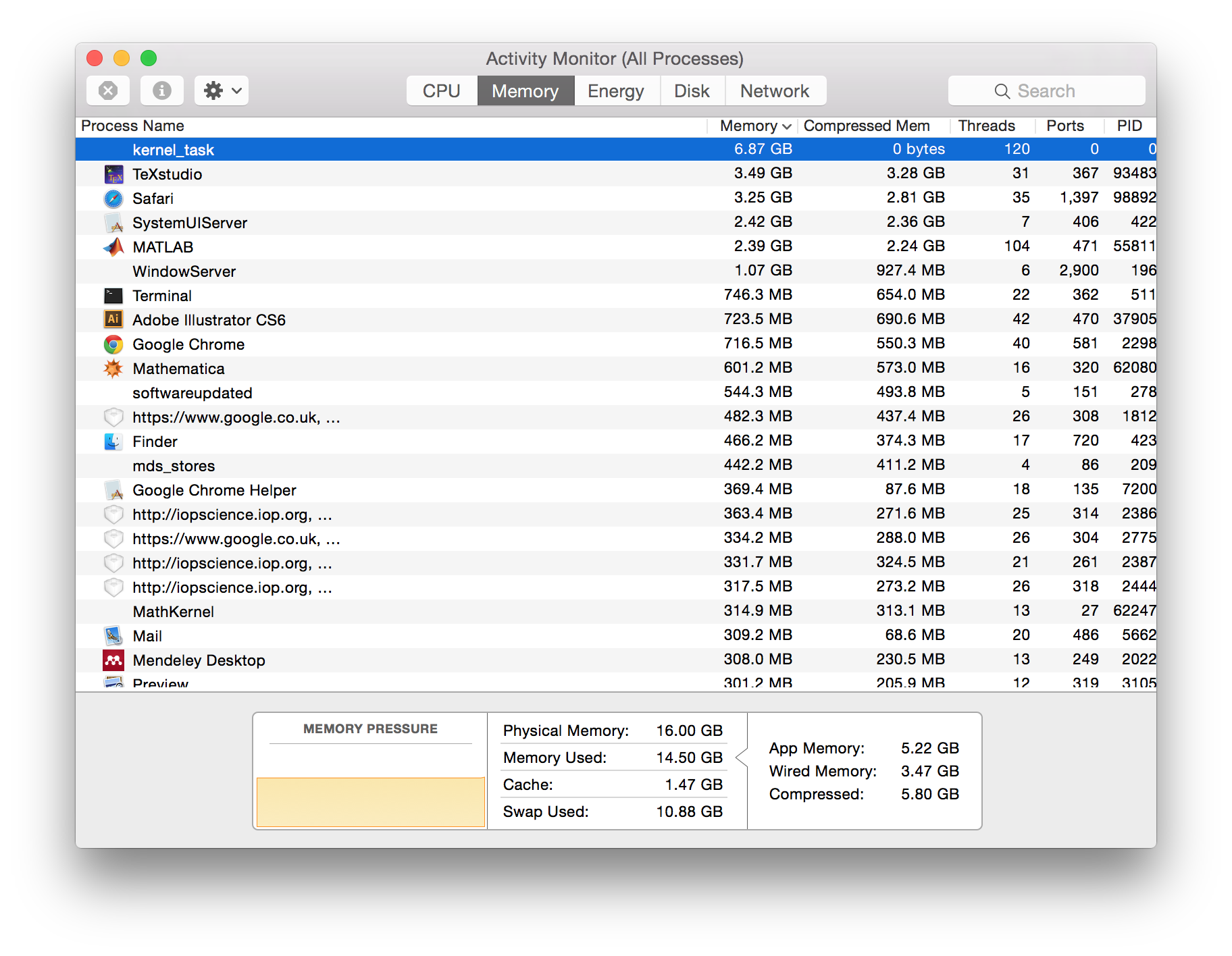Minimize window with the yellow button
The height and width of the screenshot is (956, 1232).
[122, 58]
